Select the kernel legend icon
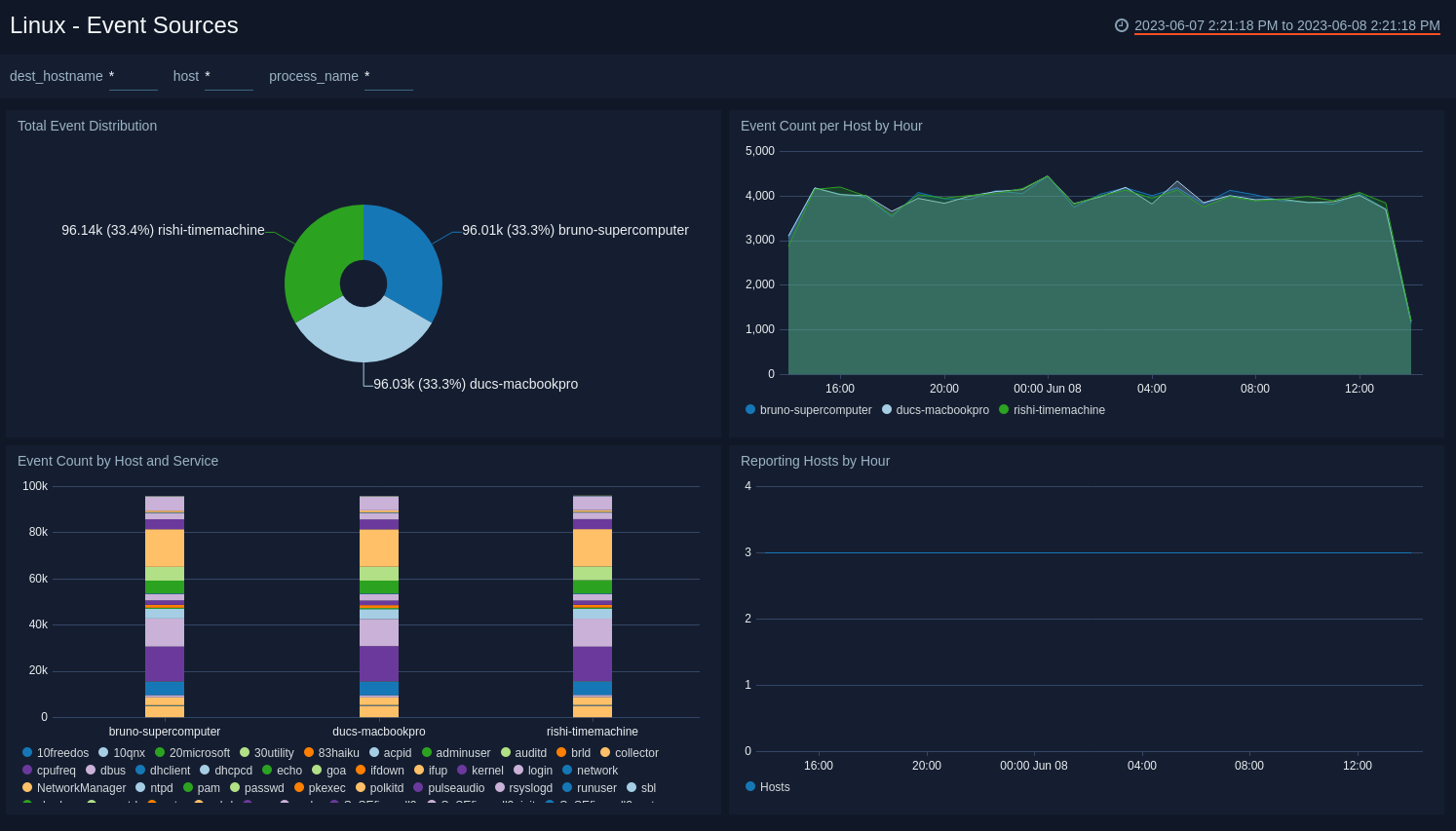The height and width of the screenshot is (831, 1456). (x=461, y=770)
